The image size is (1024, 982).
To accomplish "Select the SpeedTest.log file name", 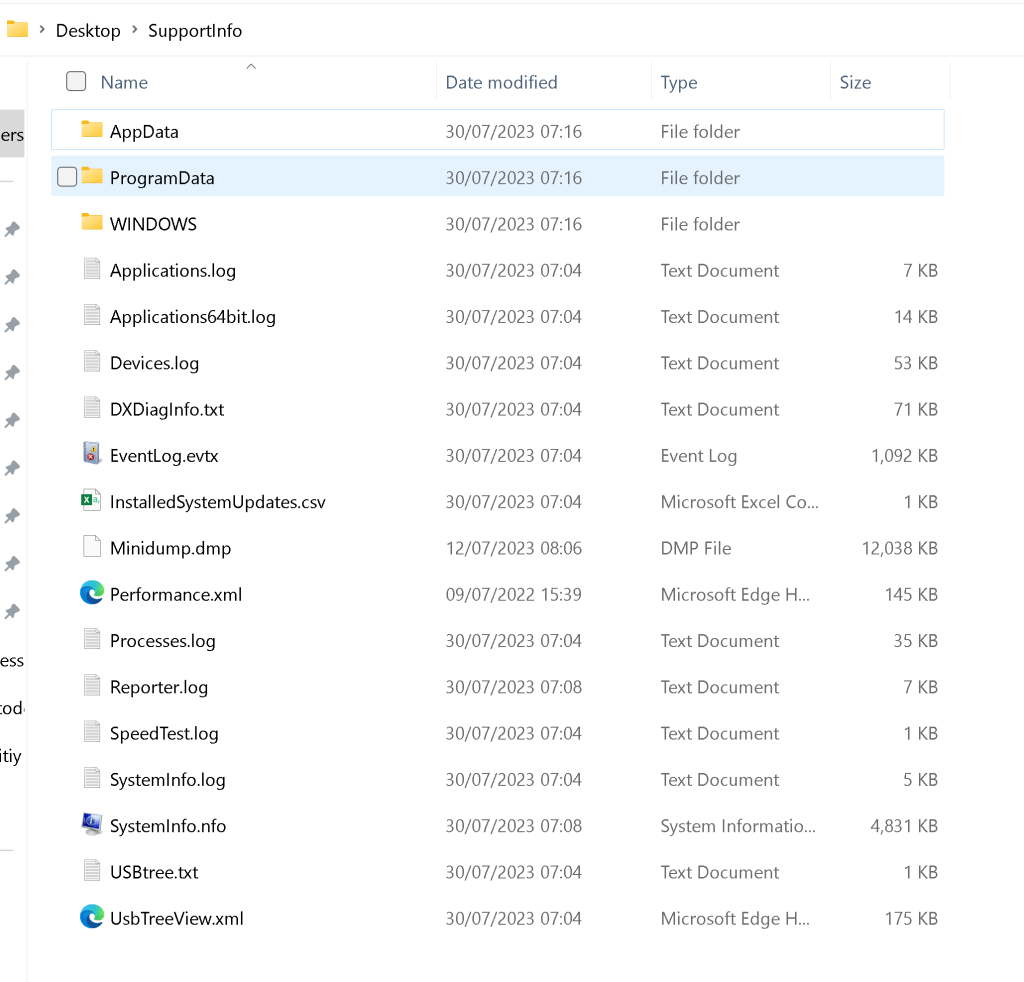I will [164, 734].
